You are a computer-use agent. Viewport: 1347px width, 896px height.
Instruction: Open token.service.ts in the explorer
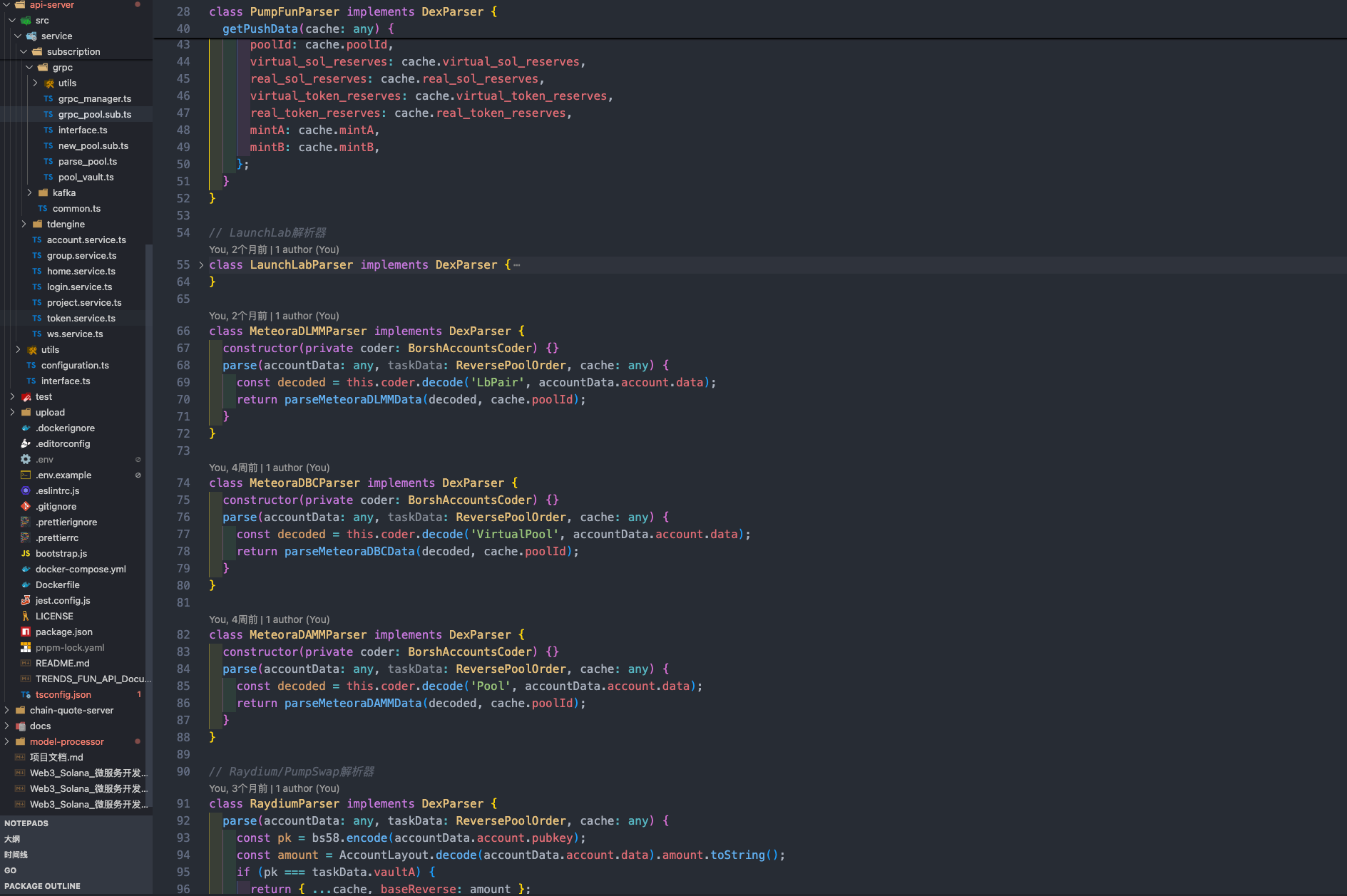tap(81, 318)
